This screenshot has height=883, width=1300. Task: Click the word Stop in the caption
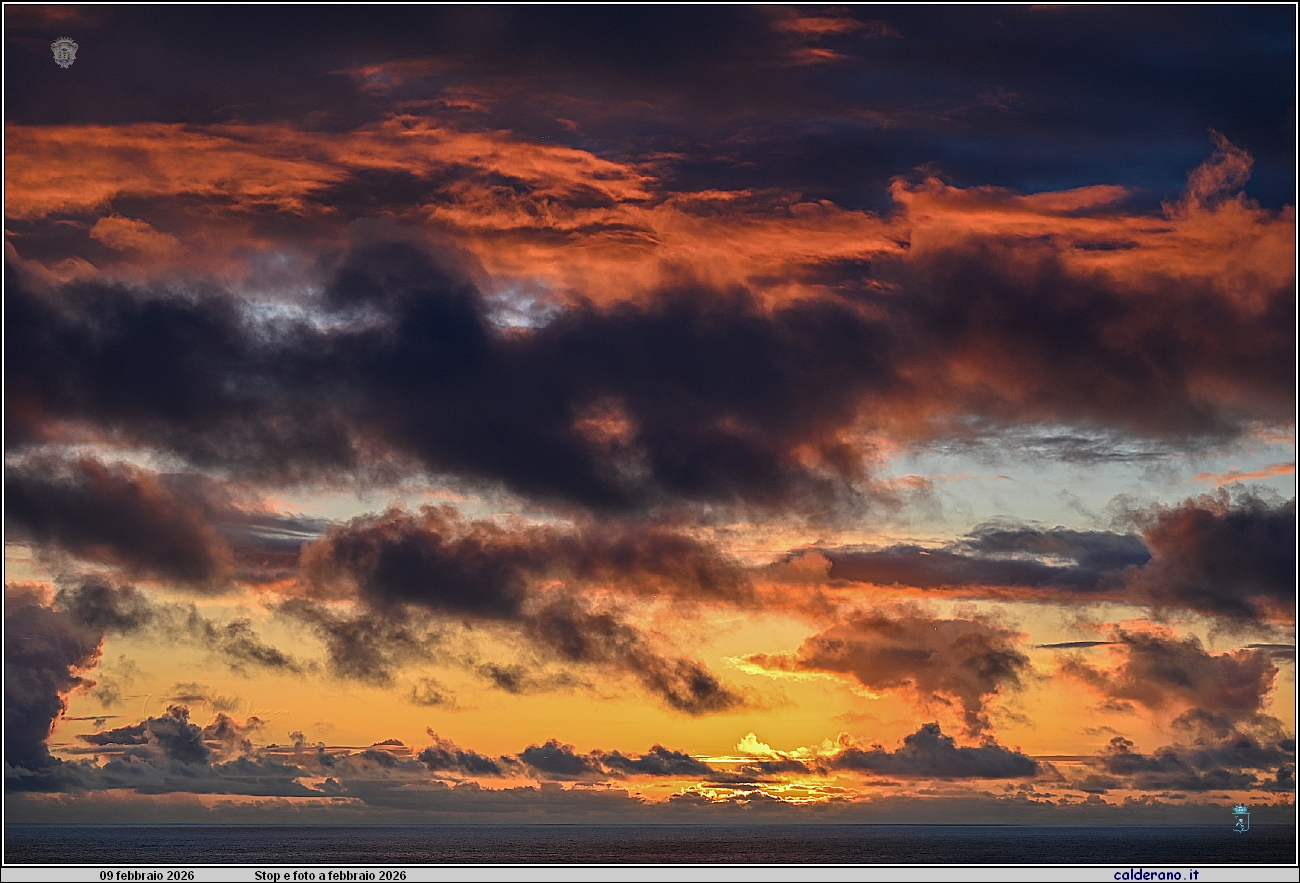tap(266, 875)
